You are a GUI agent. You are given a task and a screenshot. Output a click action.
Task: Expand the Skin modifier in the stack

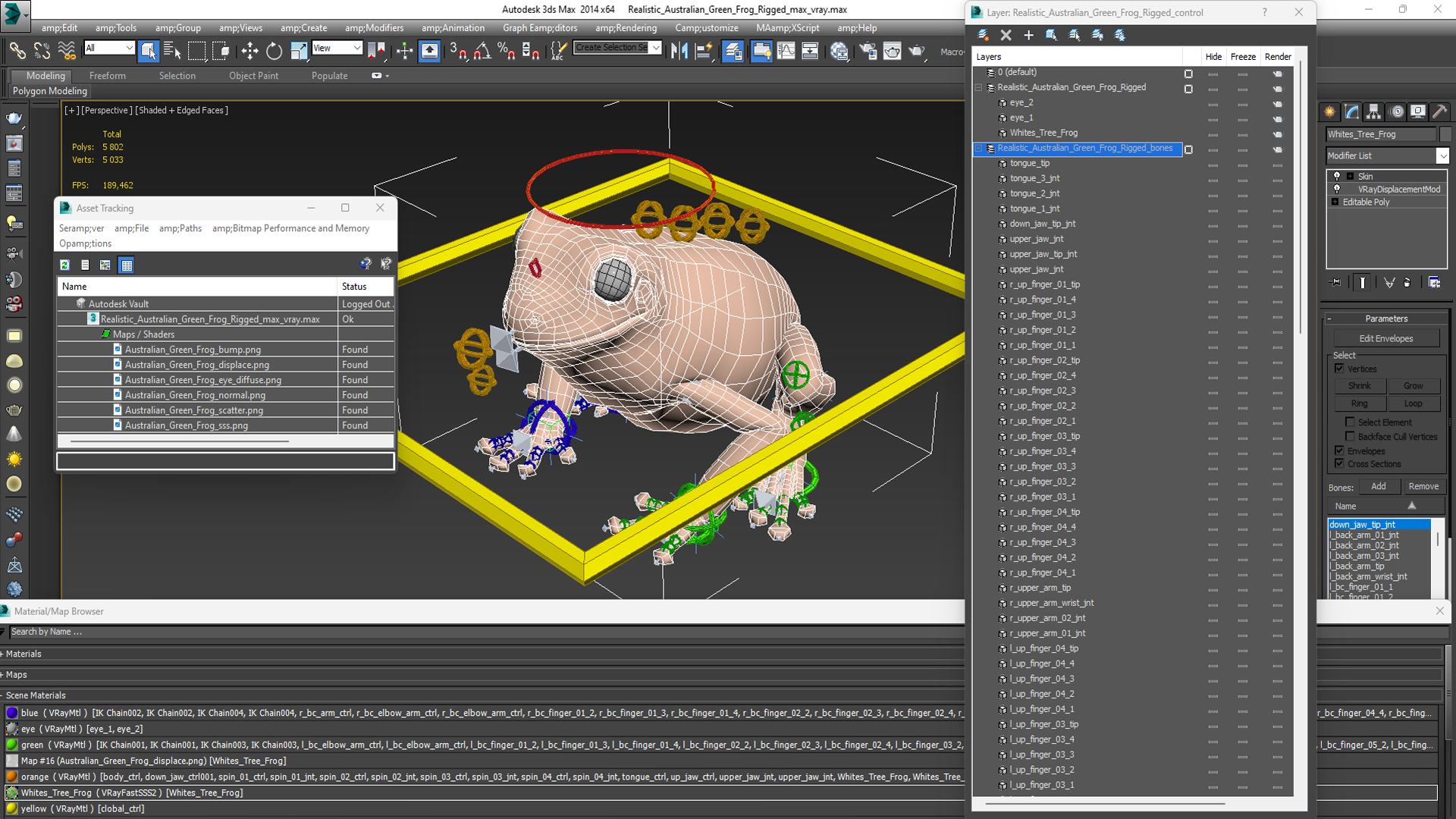1350,176
